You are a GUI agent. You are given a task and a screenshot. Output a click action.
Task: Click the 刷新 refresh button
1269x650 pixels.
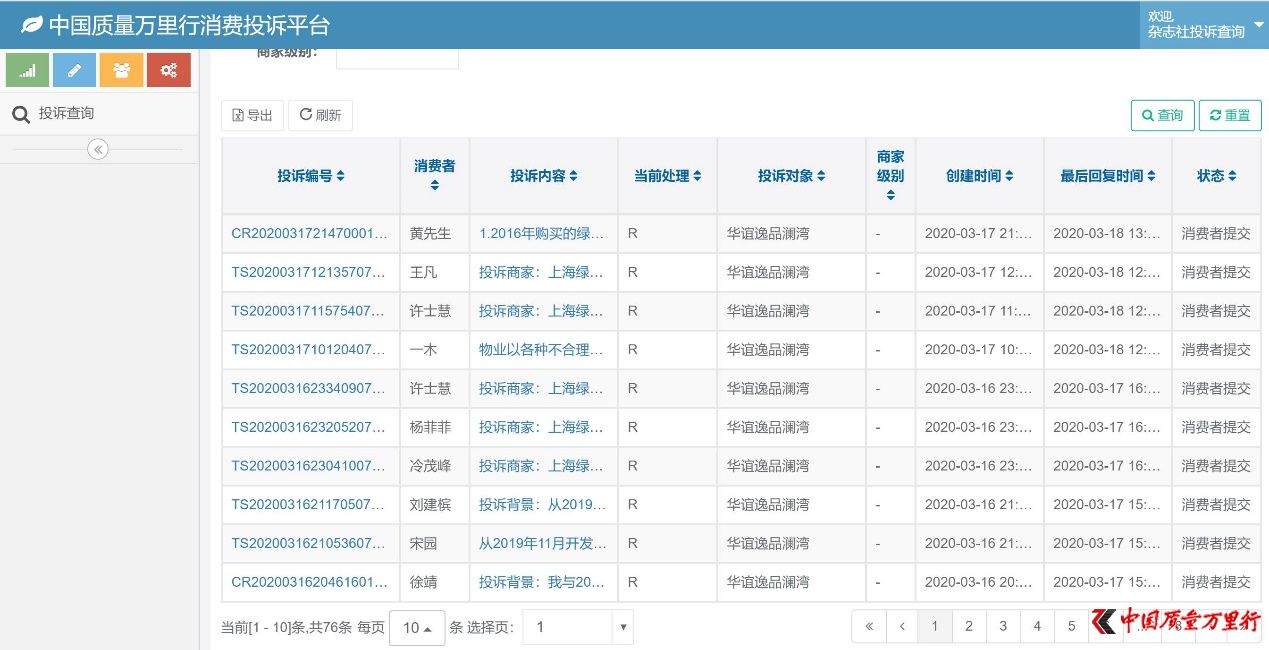click(x=320, y=116)
